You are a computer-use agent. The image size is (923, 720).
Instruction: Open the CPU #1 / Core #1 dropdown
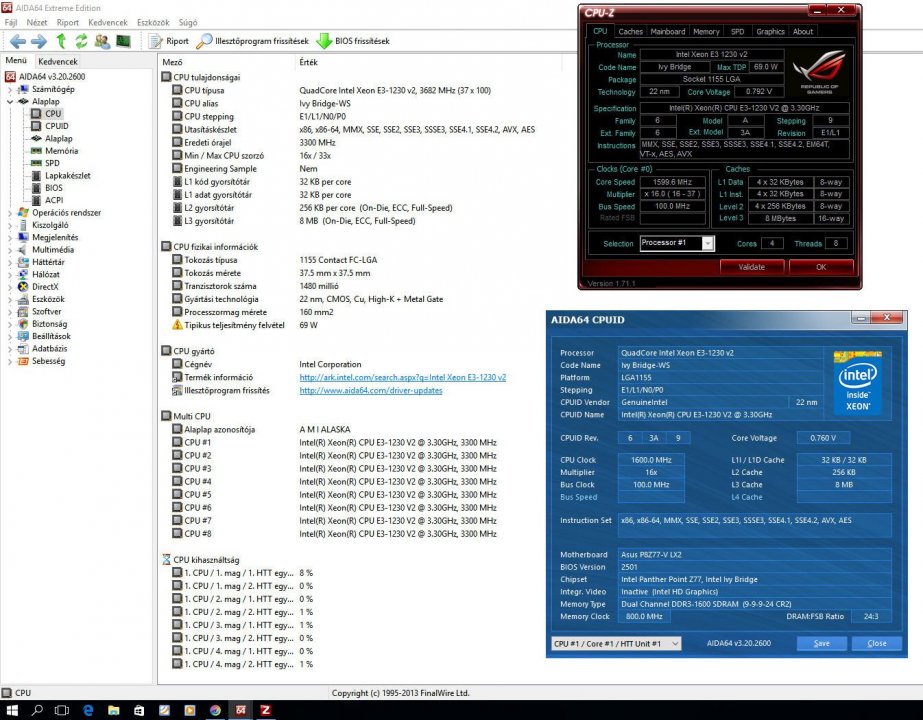[x=616, y=643]
